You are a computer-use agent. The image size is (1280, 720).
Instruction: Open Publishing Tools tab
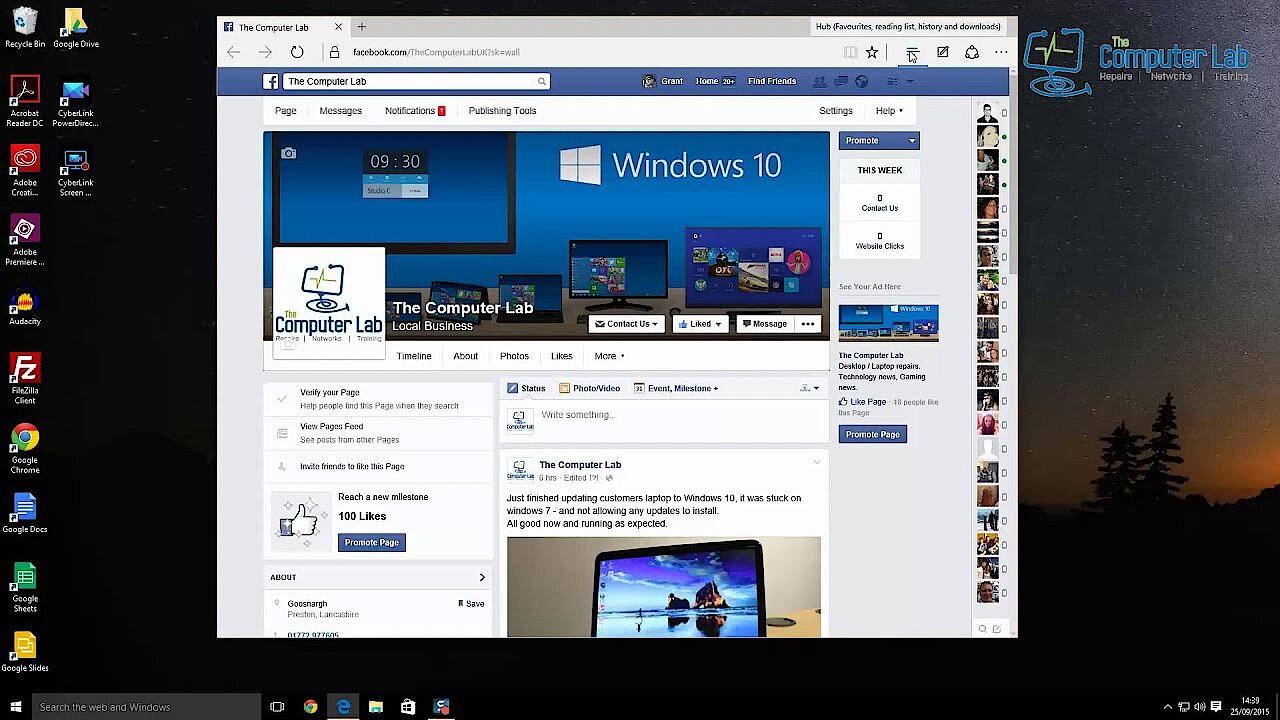[x=502, y=111]
